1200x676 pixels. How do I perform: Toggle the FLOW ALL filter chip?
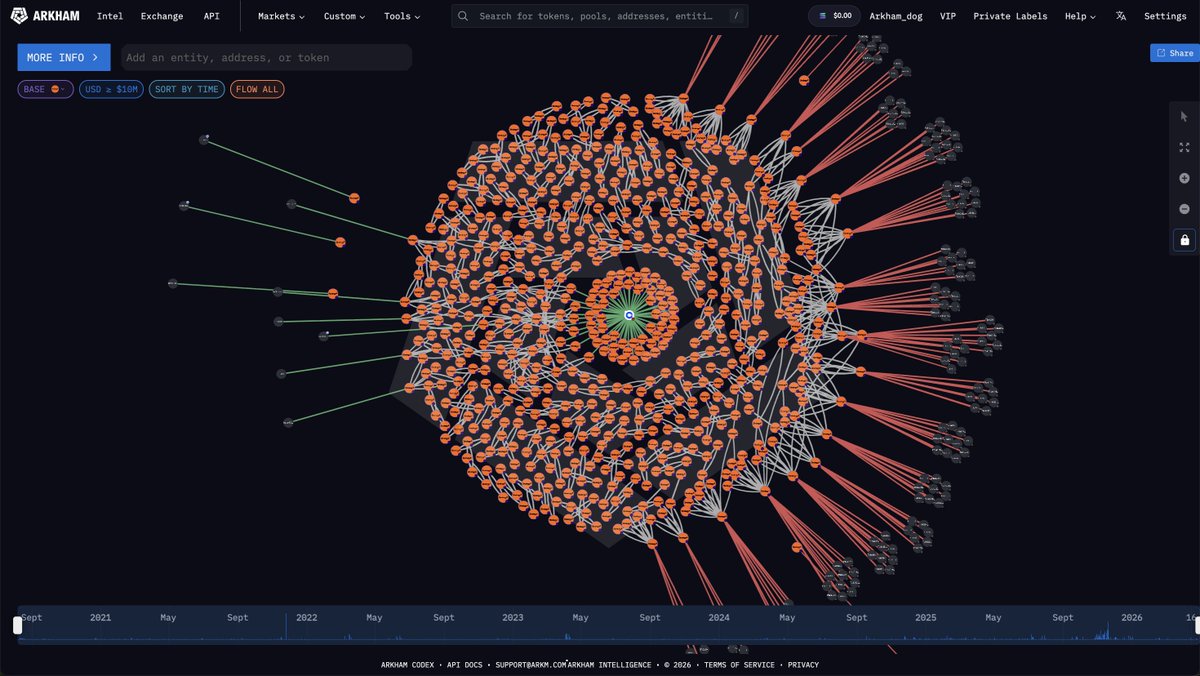257,88
